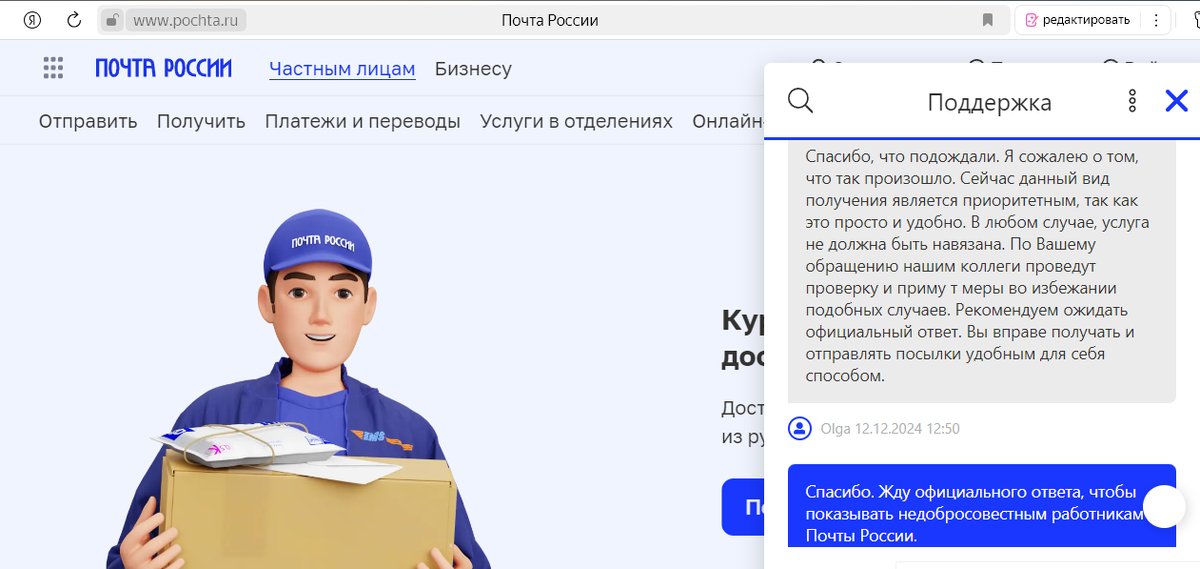Image resolution: width=1200 pixels, height=569 pixels.
Task: Bookmark the page using the bookmark icon
Action: [988, 20]
